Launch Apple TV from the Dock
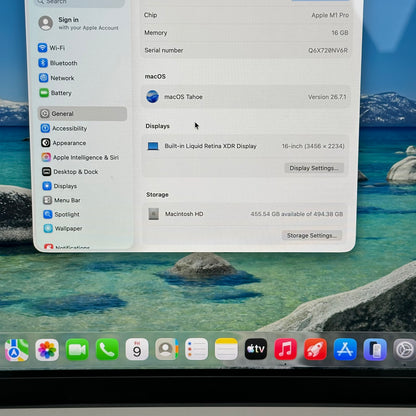 click(x=256, y=349)
